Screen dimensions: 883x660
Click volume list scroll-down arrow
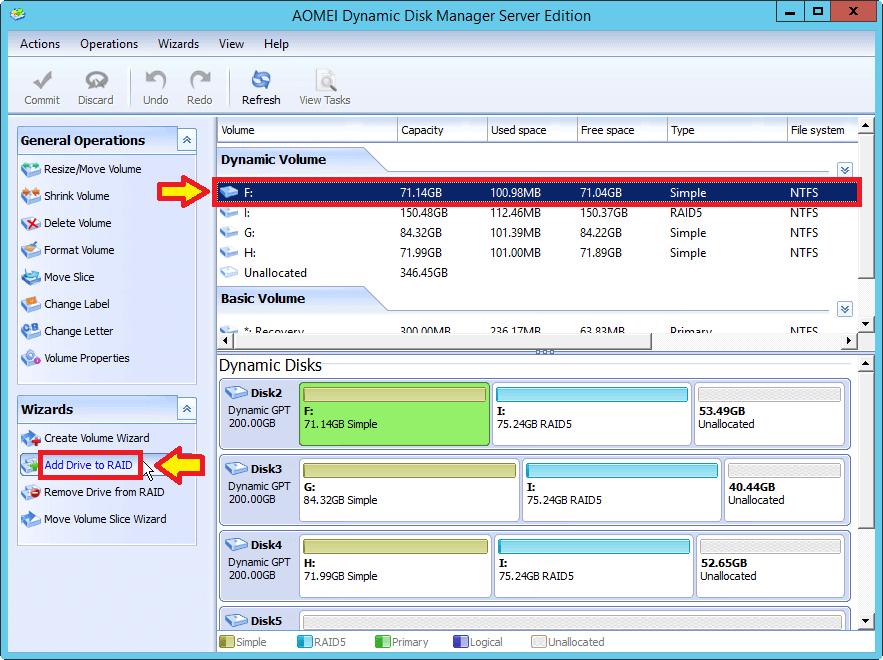tap(866, 324)
